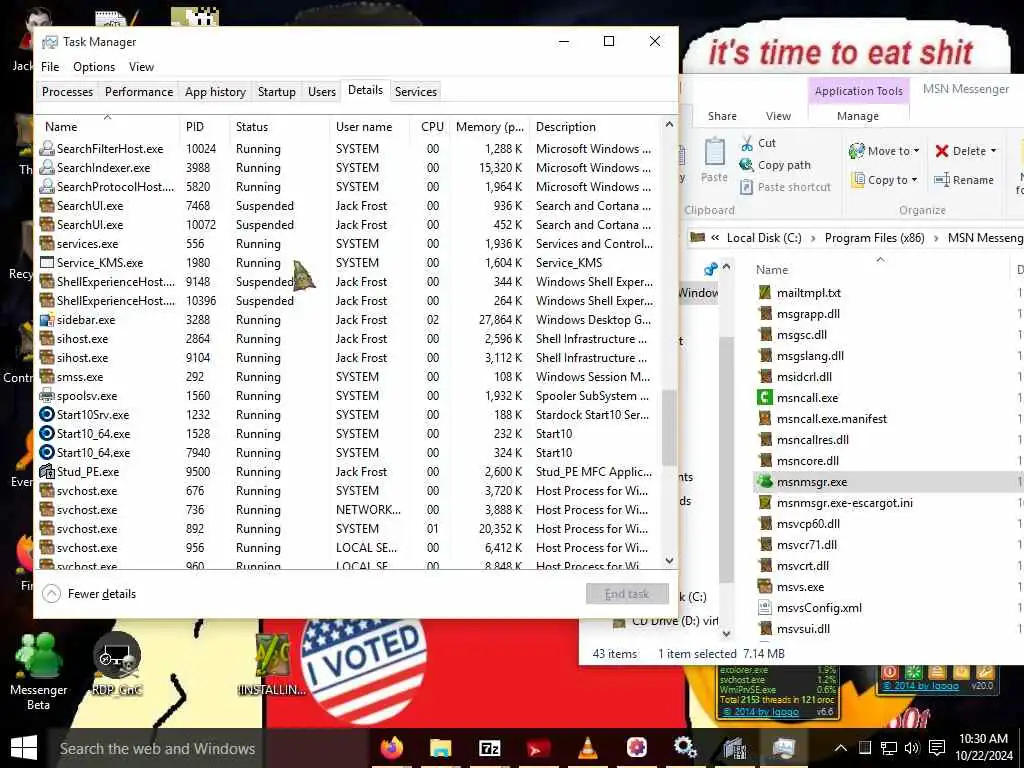Select SearchUI.exe row with PID 7468

(348, 206)
